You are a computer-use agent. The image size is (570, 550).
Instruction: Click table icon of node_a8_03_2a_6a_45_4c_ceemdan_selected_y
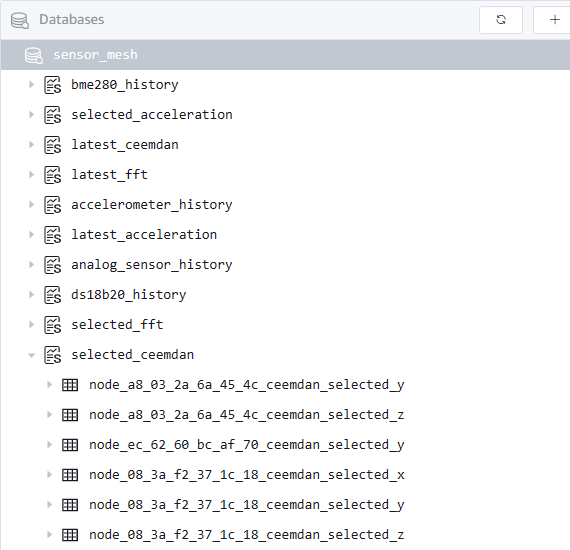(x=70, y=385)
